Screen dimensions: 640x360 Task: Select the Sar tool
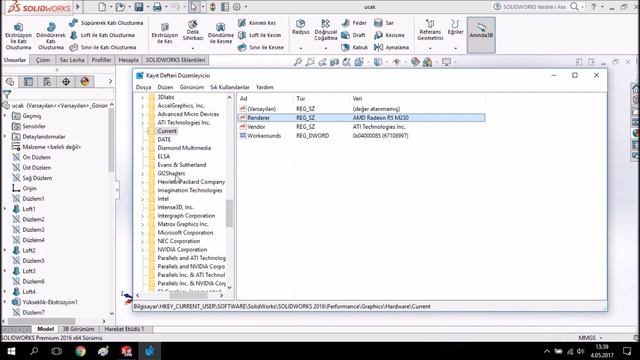384,23
